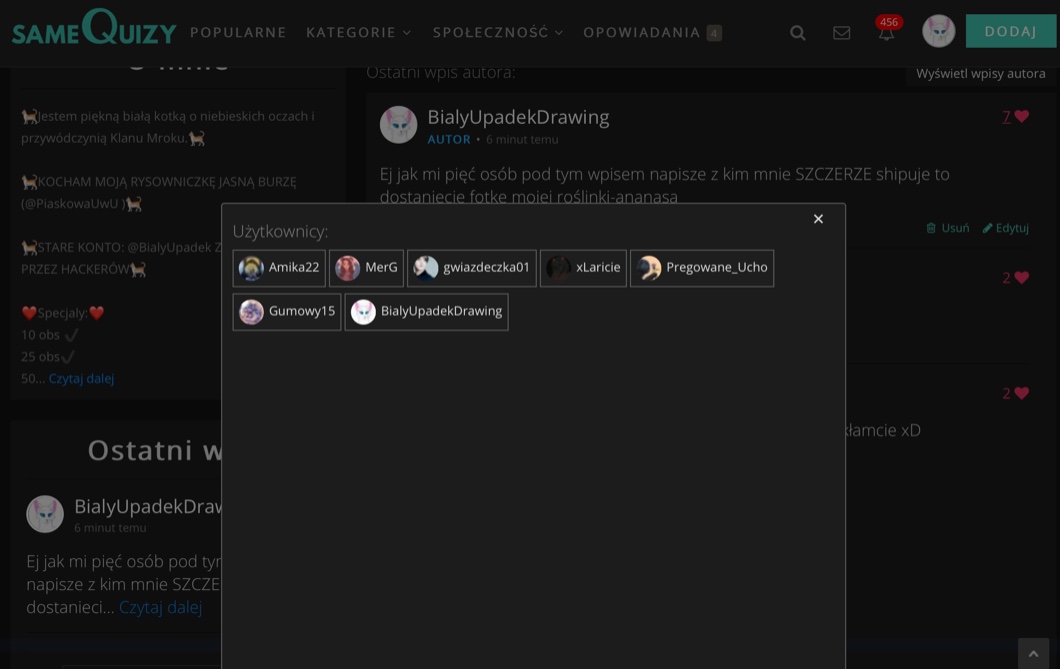Expand the Społeczność dropdown menu
Image resolution: width=1060 pixels, height=669 pixels.
(497, 32)
